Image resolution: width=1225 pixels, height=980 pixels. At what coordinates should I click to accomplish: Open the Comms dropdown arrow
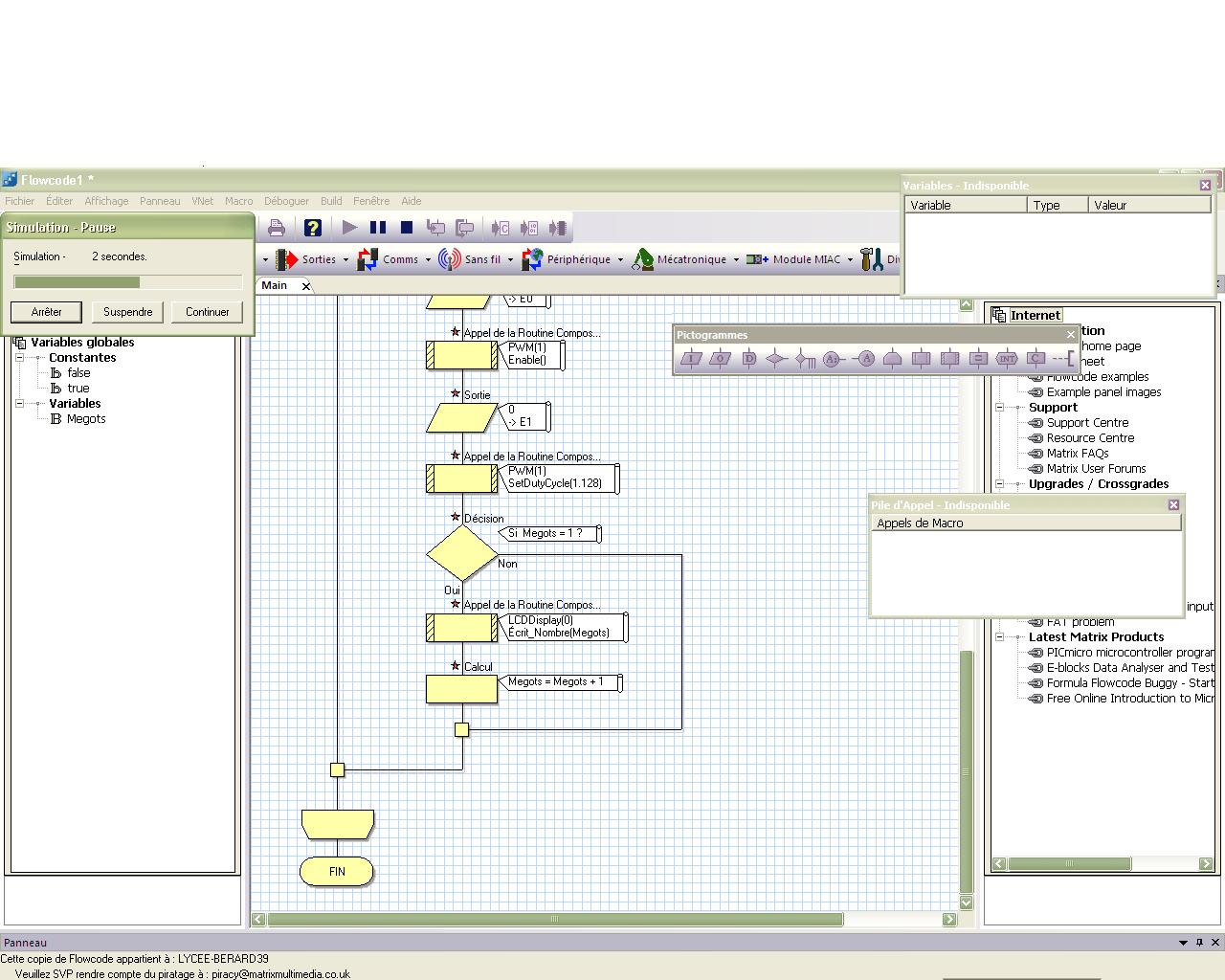[428, 259]
